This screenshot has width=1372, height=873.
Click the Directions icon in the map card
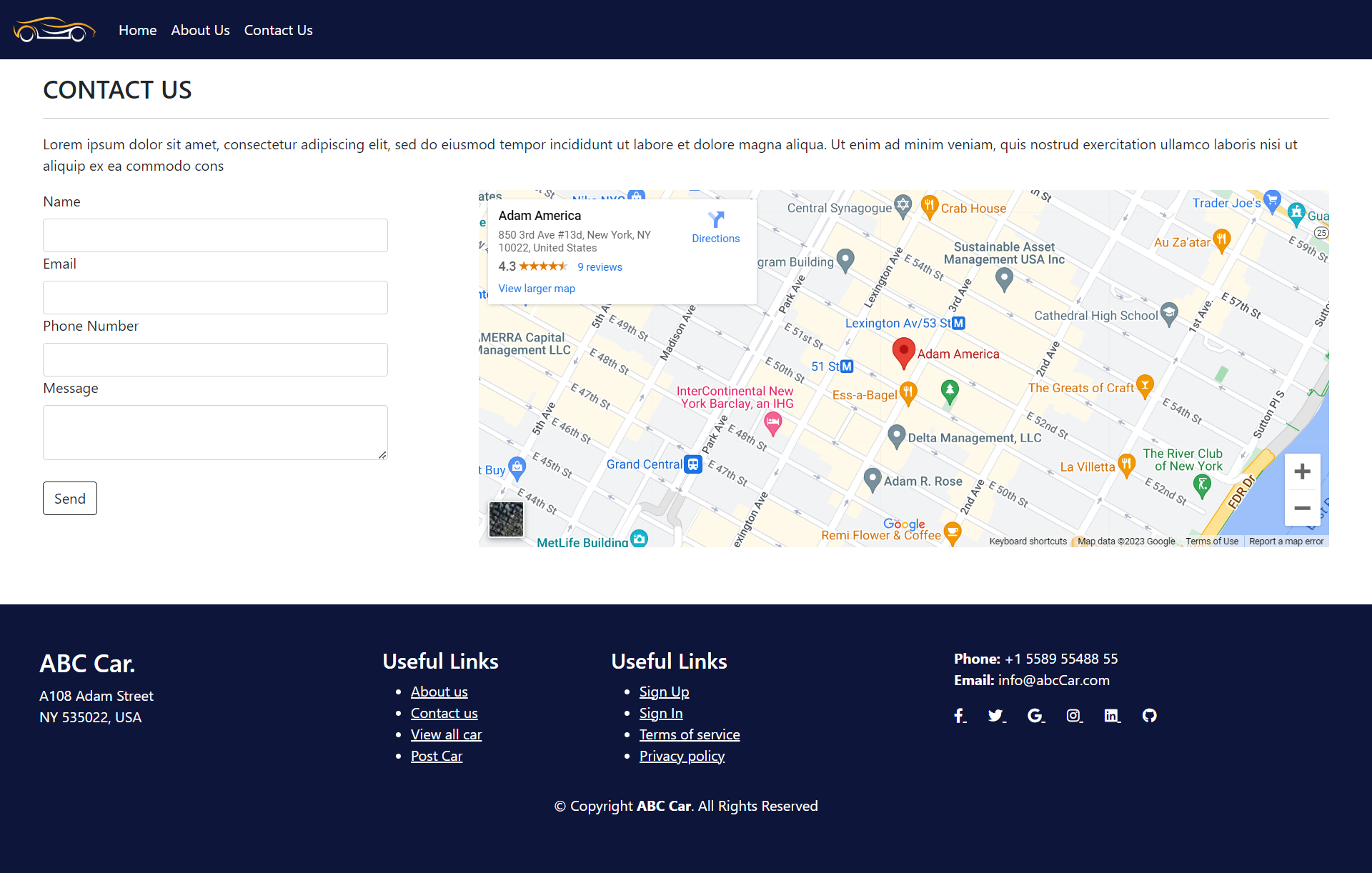tap(715, 219)
